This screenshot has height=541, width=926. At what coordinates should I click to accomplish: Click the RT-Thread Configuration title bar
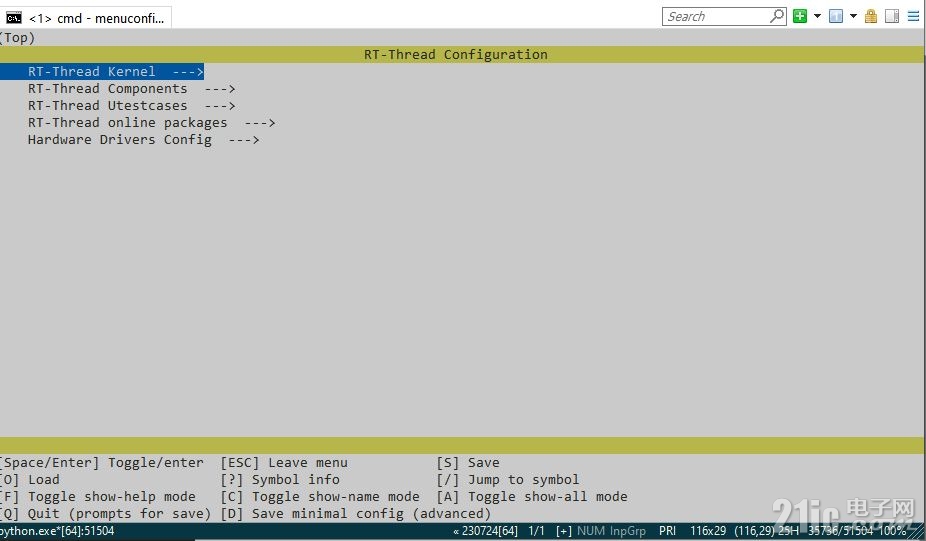[x=462, y=54]
